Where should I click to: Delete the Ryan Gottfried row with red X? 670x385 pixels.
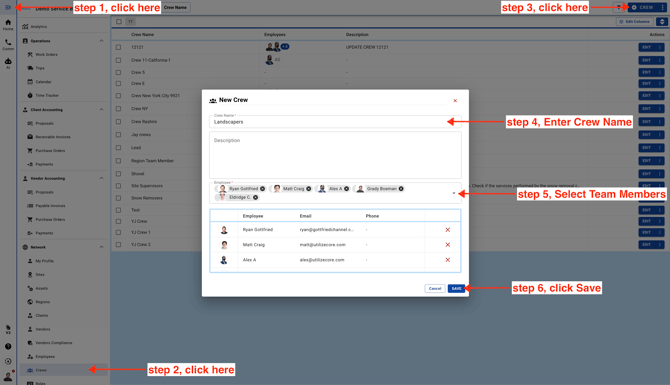447,230
